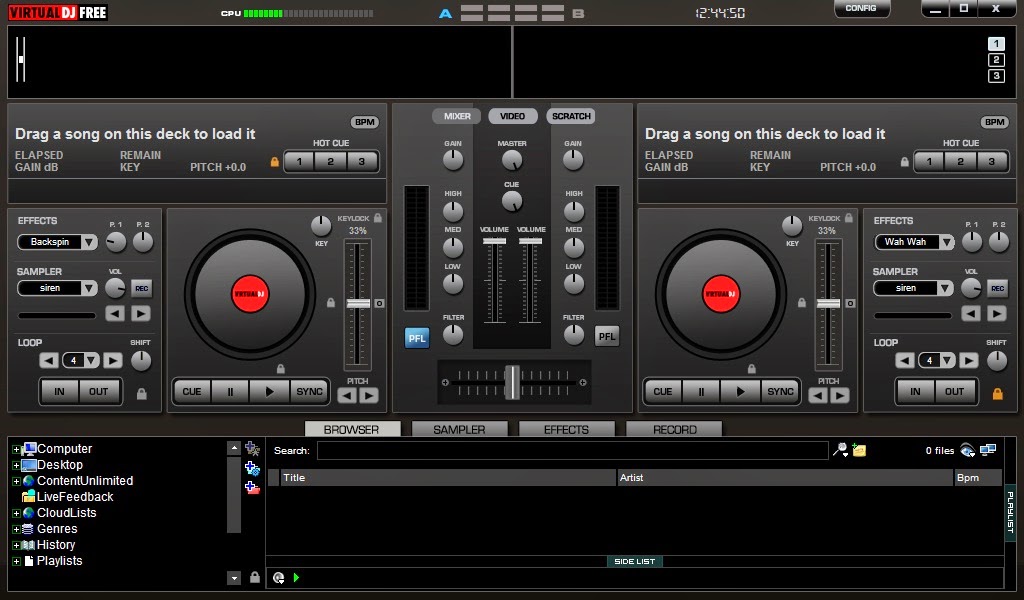
Task: Pause the left deck
Action: click(x=230, y=392)
